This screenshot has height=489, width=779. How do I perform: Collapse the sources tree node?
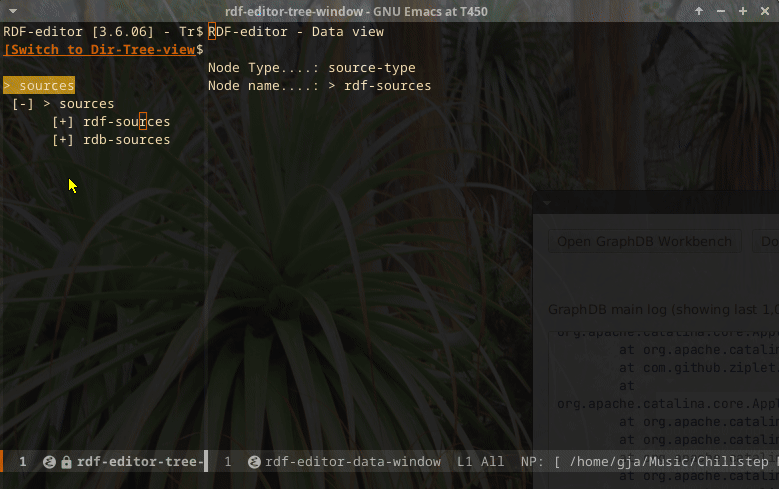tap(23, 104)
